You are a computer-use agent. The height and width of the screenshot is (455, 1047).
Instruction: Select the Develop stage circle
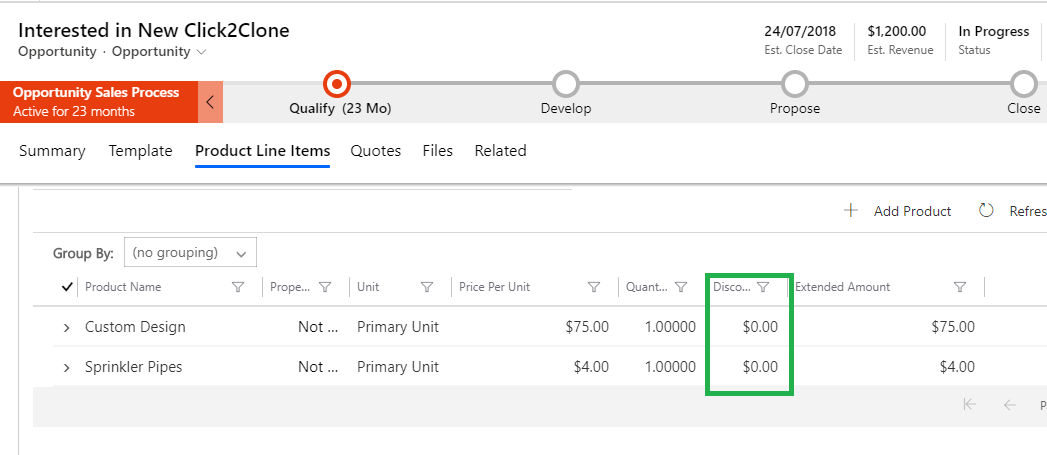(x=566, y=83)
